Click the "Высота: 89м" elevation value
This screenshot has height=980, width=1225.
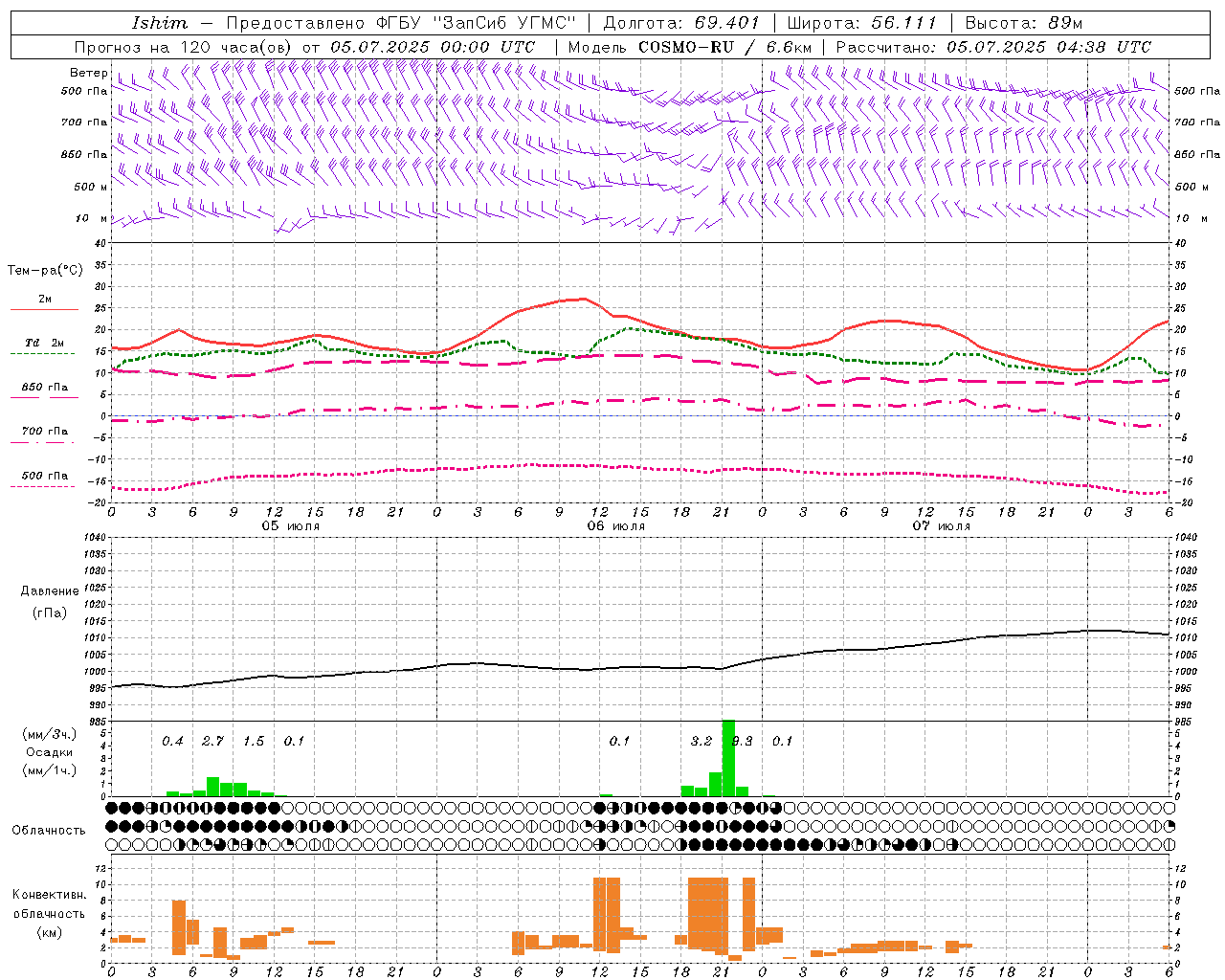pos(1023,23)
